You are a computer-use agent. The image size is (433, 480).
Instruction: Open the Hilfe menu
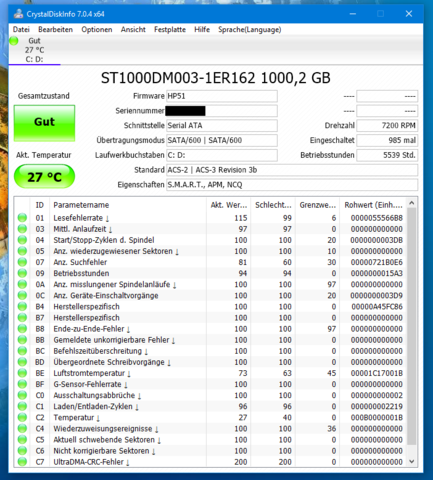pyautogui.click(x=202, y=30)
